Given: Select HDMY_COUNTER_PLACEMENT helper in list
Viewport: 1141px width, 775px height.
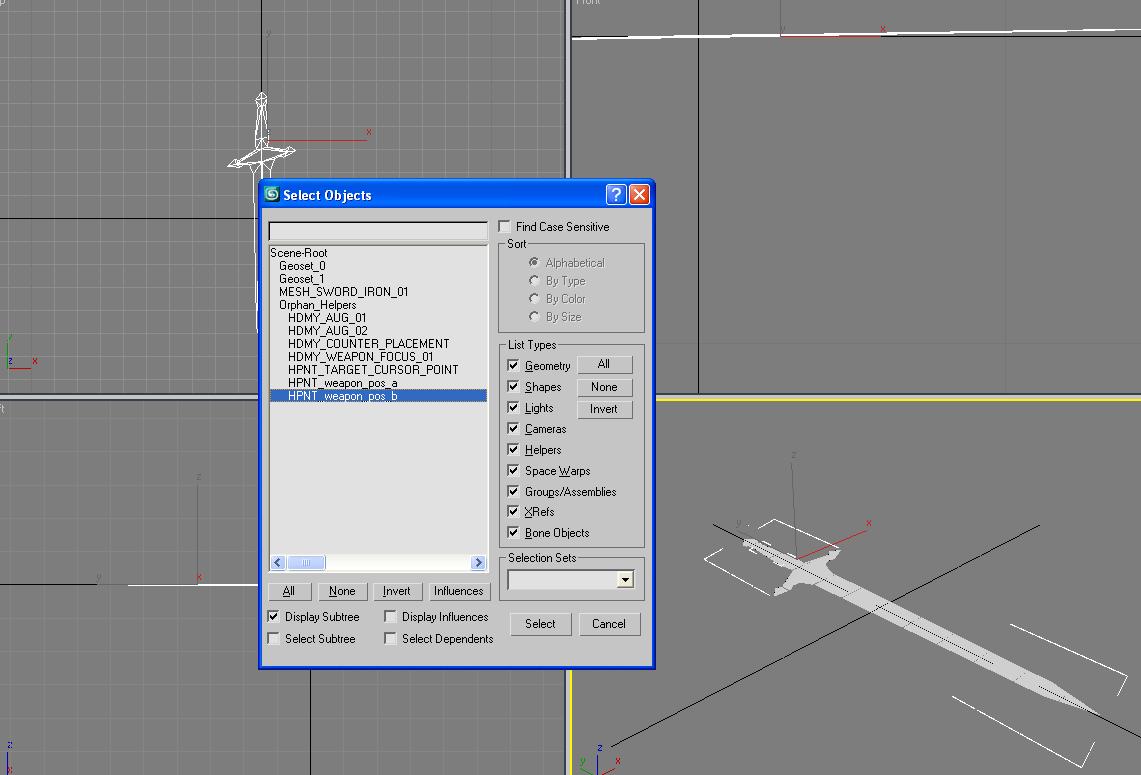Looking at the screenshot, I should pos(368,344).
